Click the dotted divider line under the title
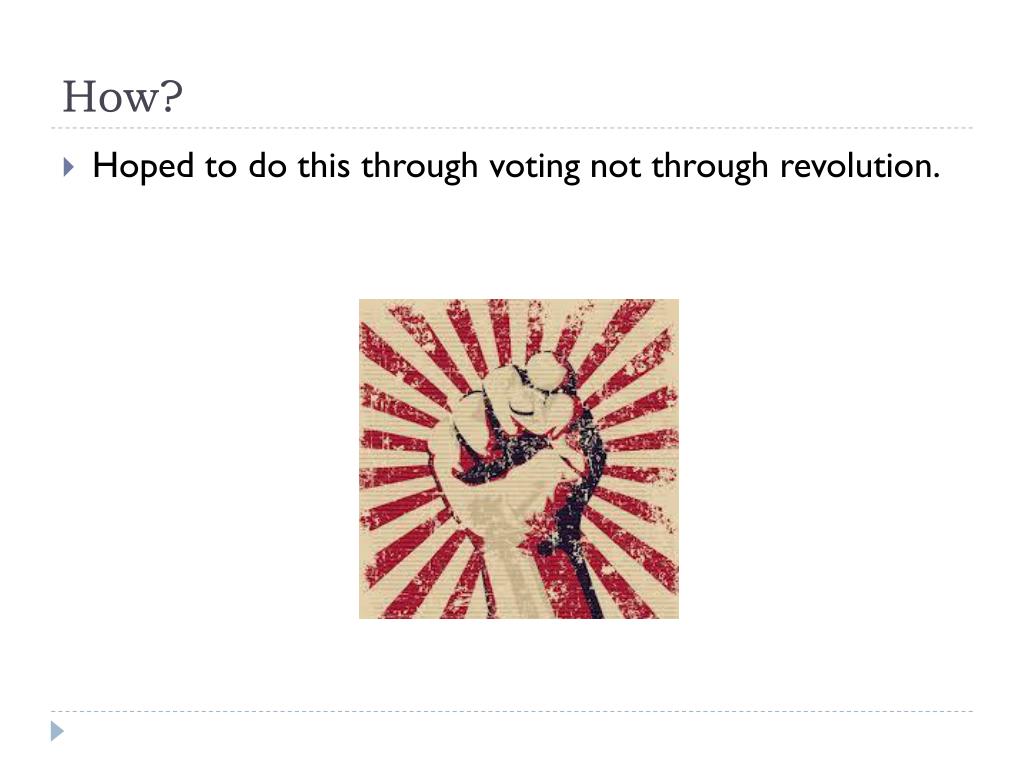This screenshot has width=1024, height=768. click(x=512, y=128)
